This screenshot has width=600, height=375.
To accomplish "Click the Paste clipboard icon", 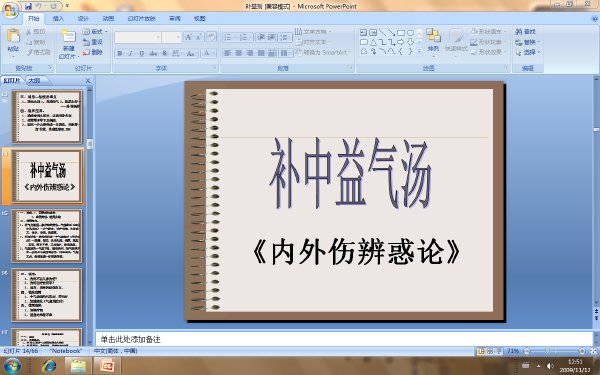I will click(13, 36).
